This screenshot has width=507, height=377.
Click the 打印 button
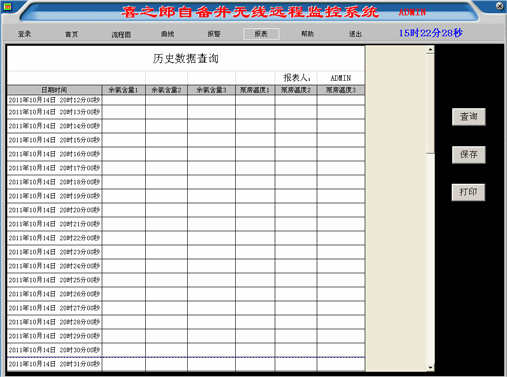(468, 192)
